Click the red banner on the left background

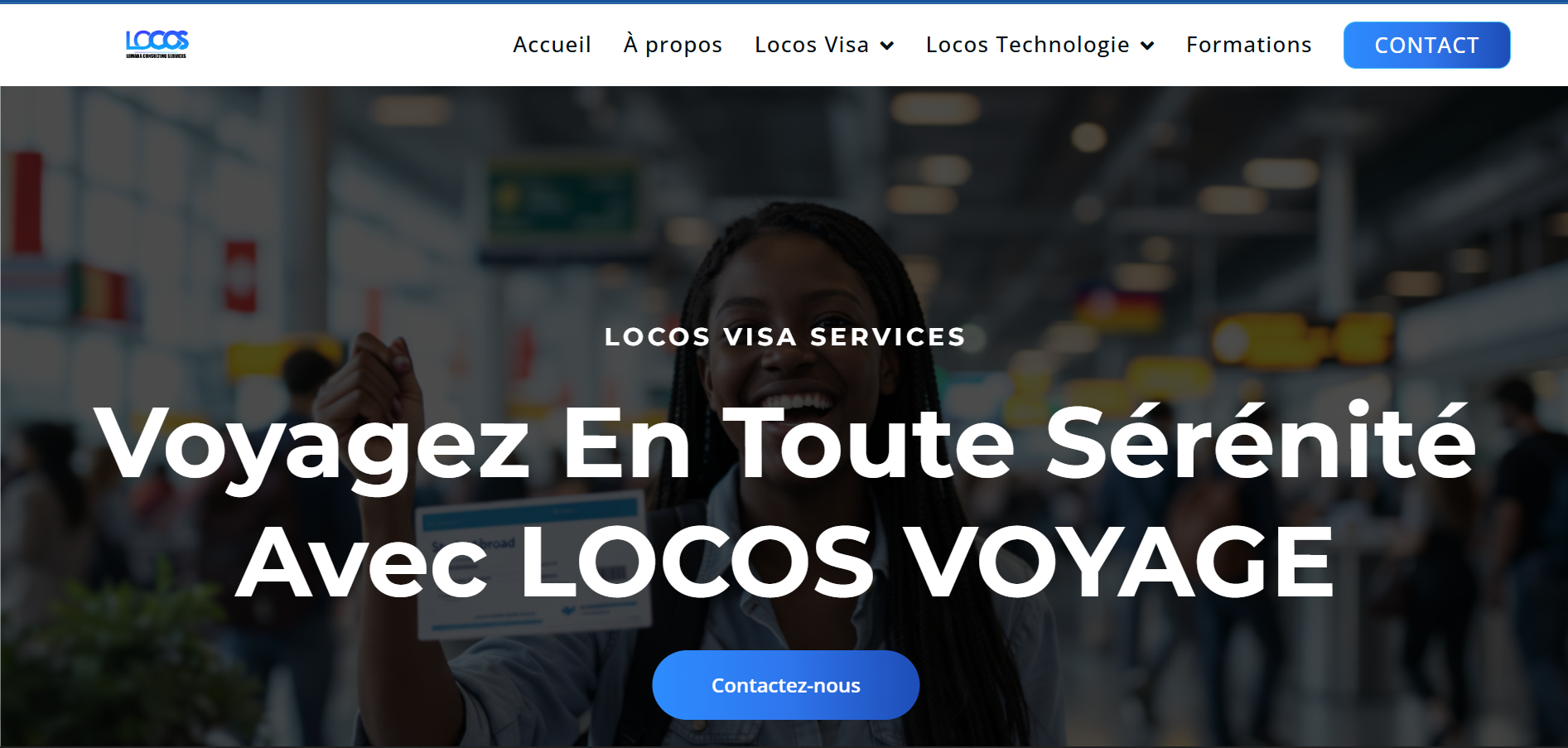pyautogui.click(x=27, y=203)
